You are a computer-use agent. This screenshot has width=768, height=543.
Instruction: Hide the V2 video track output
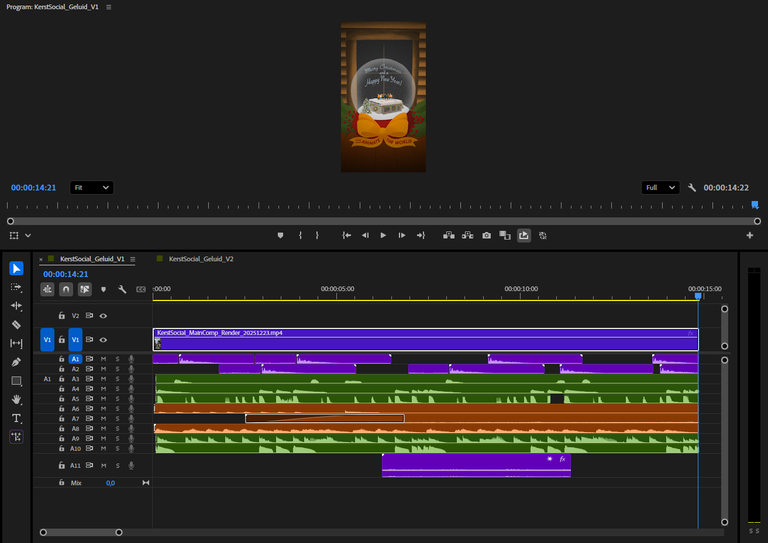pyautogui.click(x=103, y=315)
